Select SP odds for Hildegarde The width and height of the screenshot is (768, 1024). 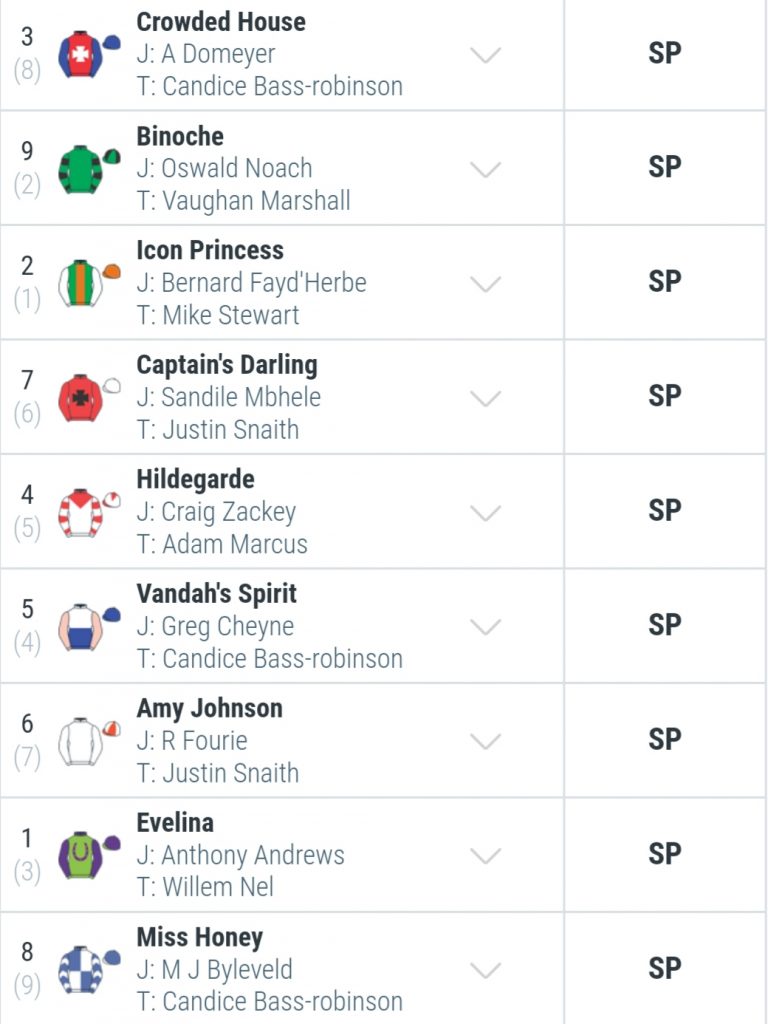coord(665,510)
